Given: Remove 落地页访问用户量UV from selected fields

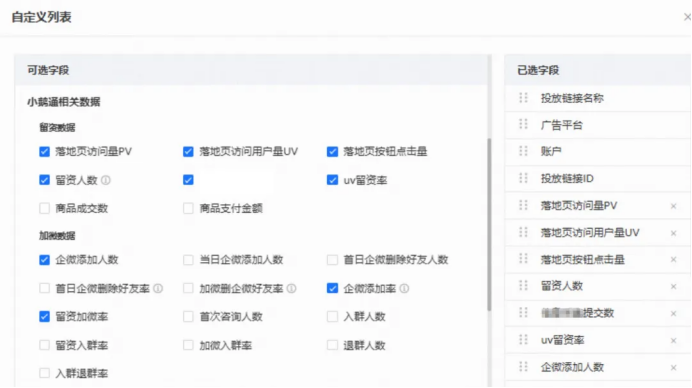Looking at the screenshot, I should coord(673,233).
